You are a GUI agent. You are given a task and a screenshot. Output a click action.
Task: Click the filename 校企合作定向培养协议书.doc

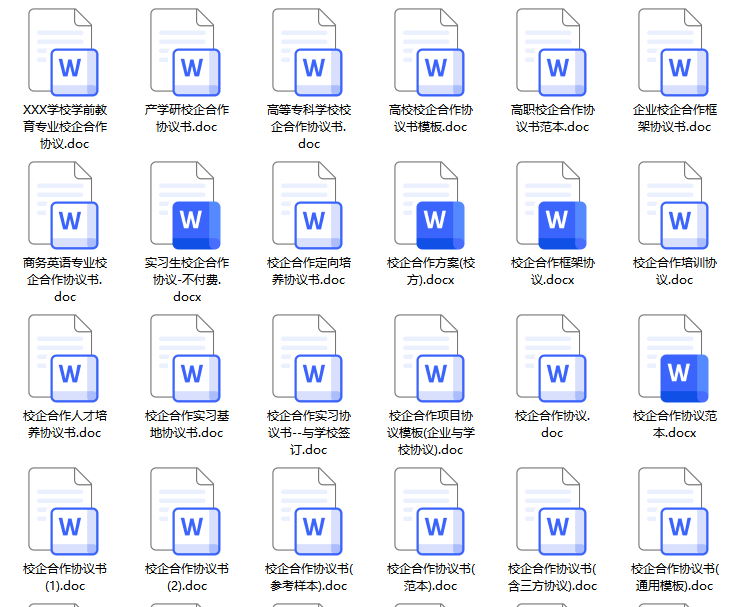[x=309, y=271]
